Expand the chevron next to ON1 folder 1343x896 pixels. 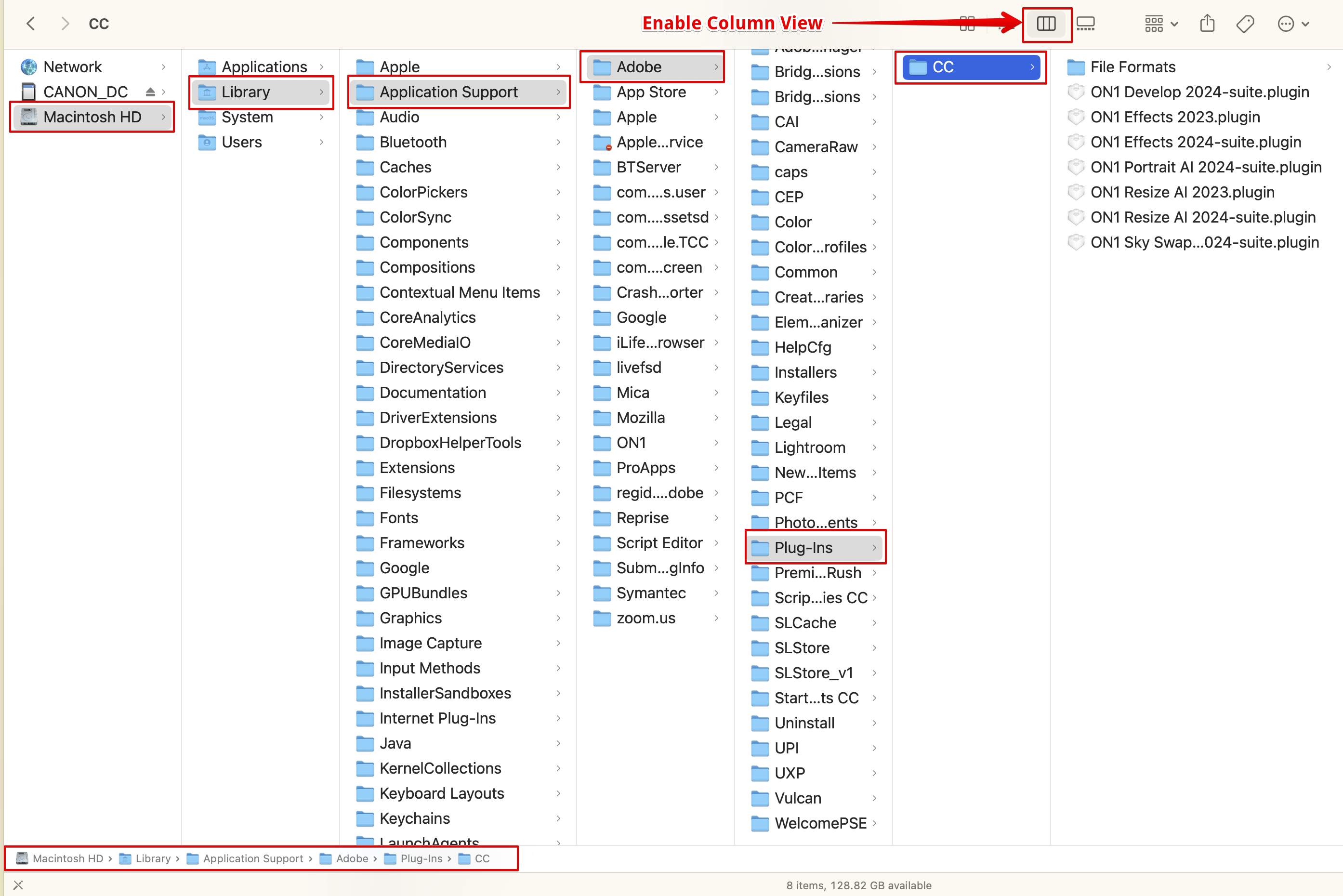point(716,443)
